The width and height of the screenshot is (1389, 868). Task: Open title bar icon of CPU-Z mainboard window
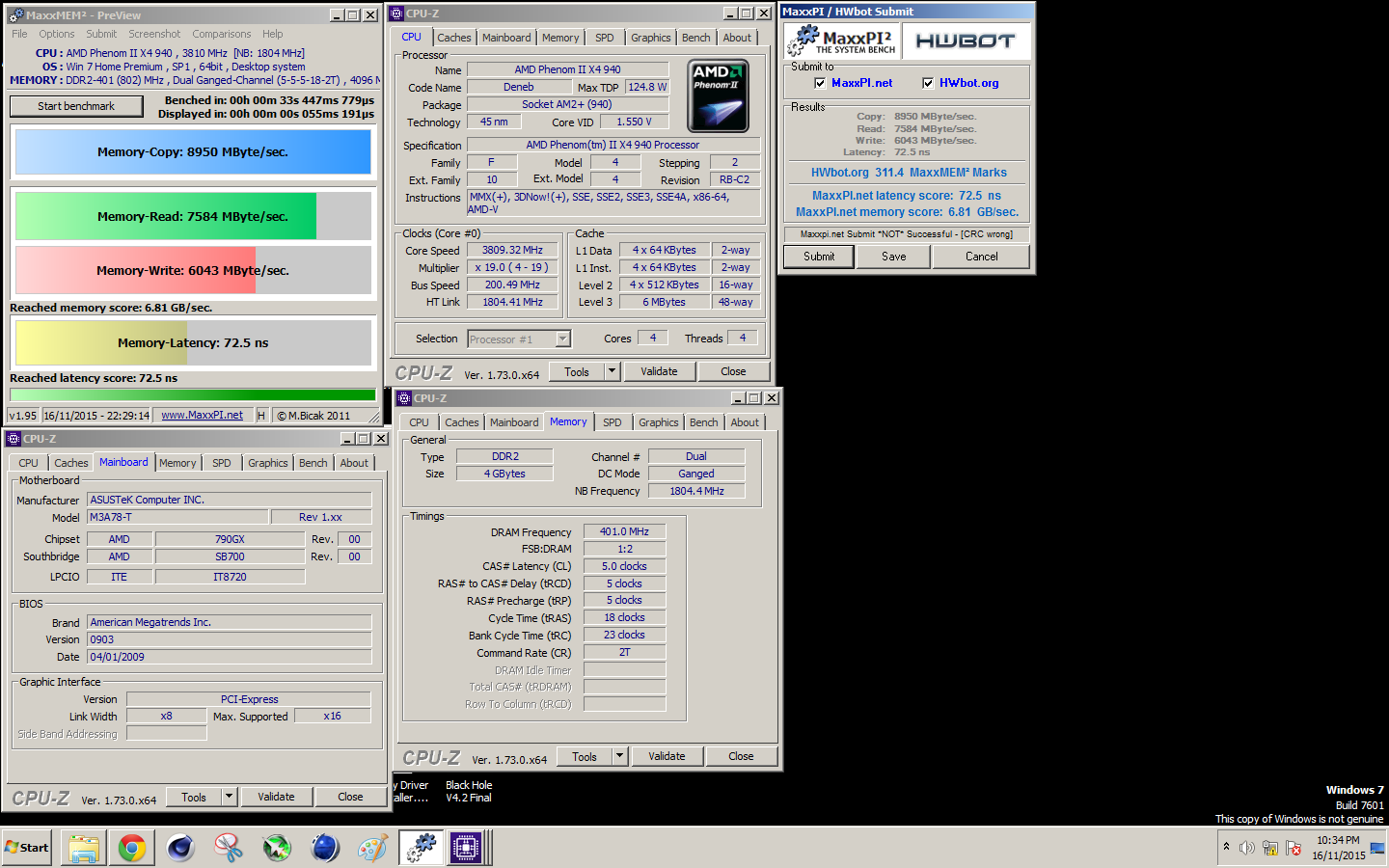point(14,439)
